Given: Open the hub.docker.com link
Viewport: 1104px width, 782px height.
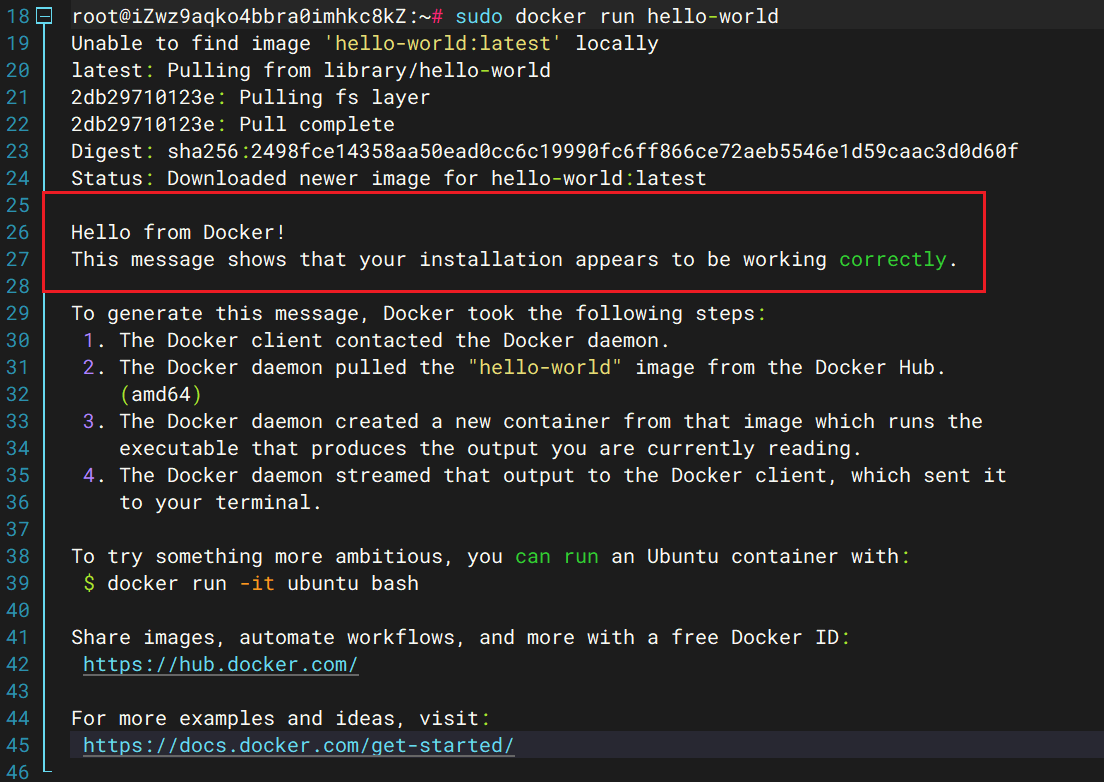Looking at the screenshot, I should (x=220, y=664).
